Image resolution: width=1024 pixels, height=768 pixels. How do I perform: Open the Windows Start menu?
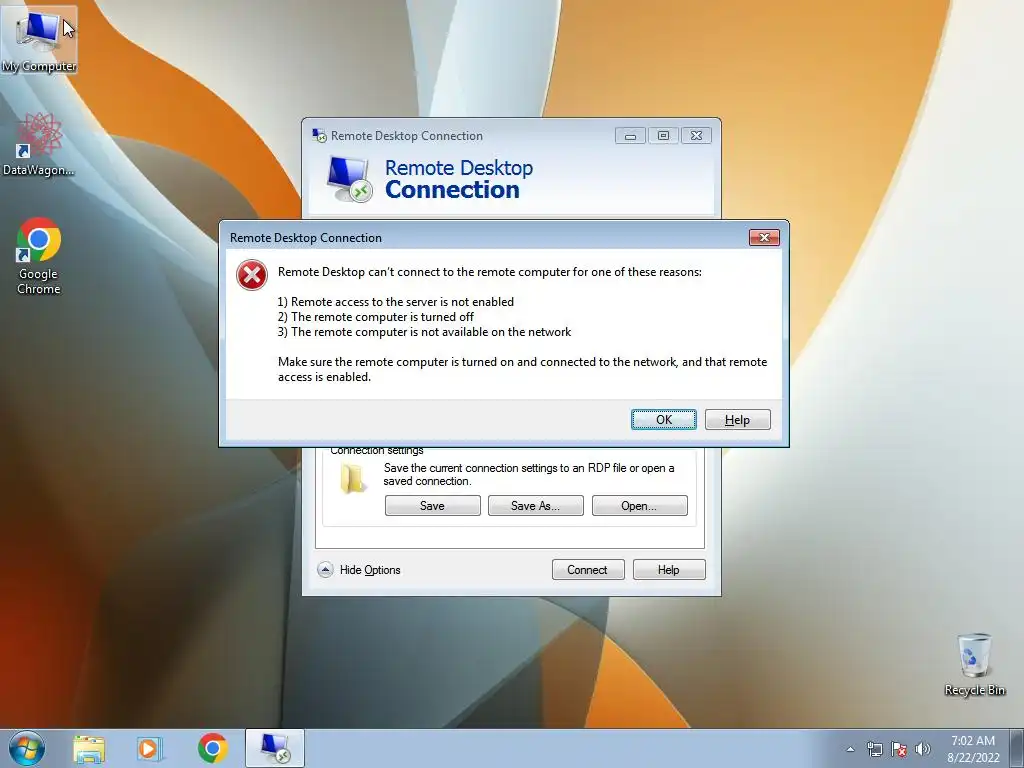[x=27, y=748]
